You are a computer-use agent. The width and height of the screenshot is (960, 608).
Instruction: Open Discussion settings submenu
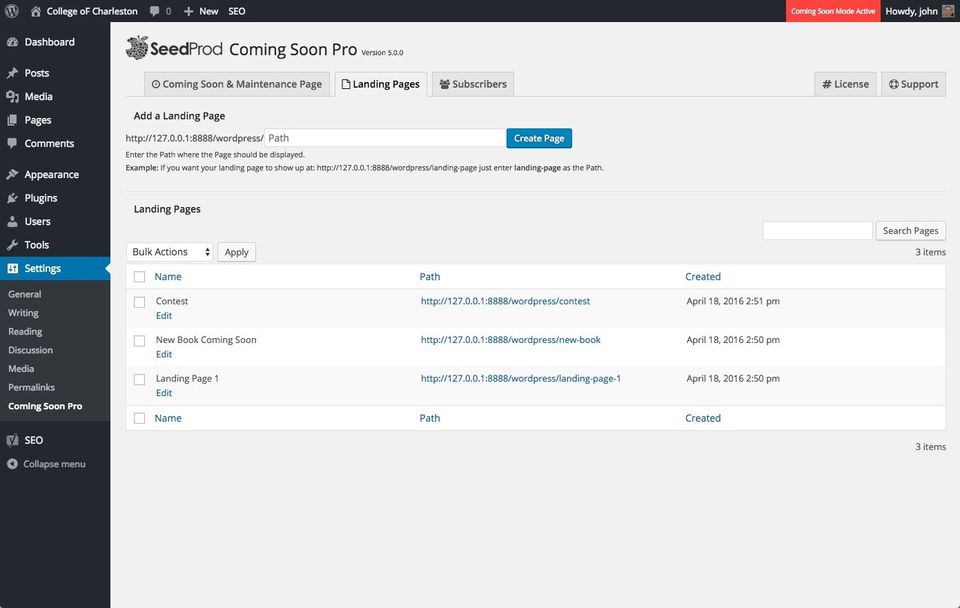click(x=31, y=350)
